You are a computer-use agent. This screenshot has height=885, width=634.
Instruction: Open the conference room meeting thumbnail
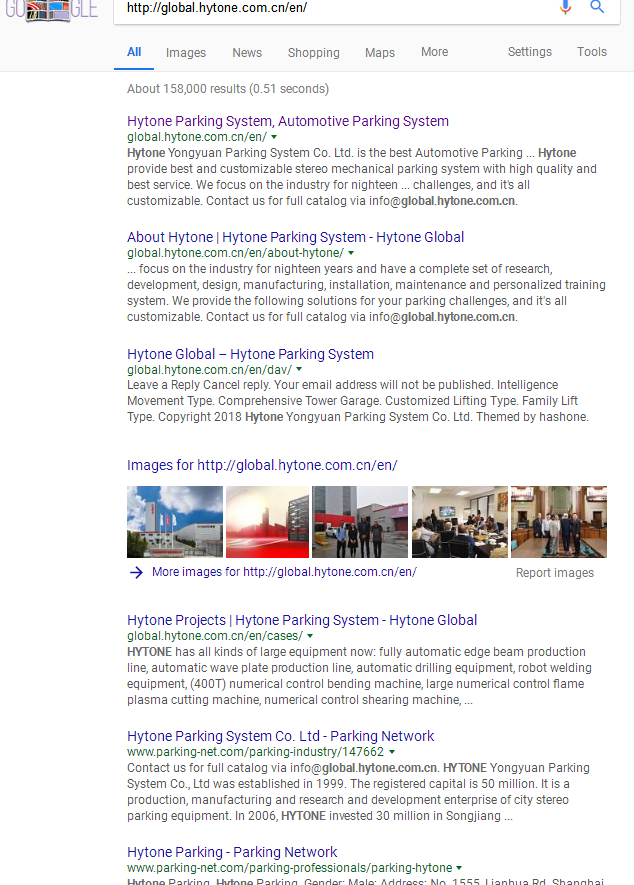(460, 522)
